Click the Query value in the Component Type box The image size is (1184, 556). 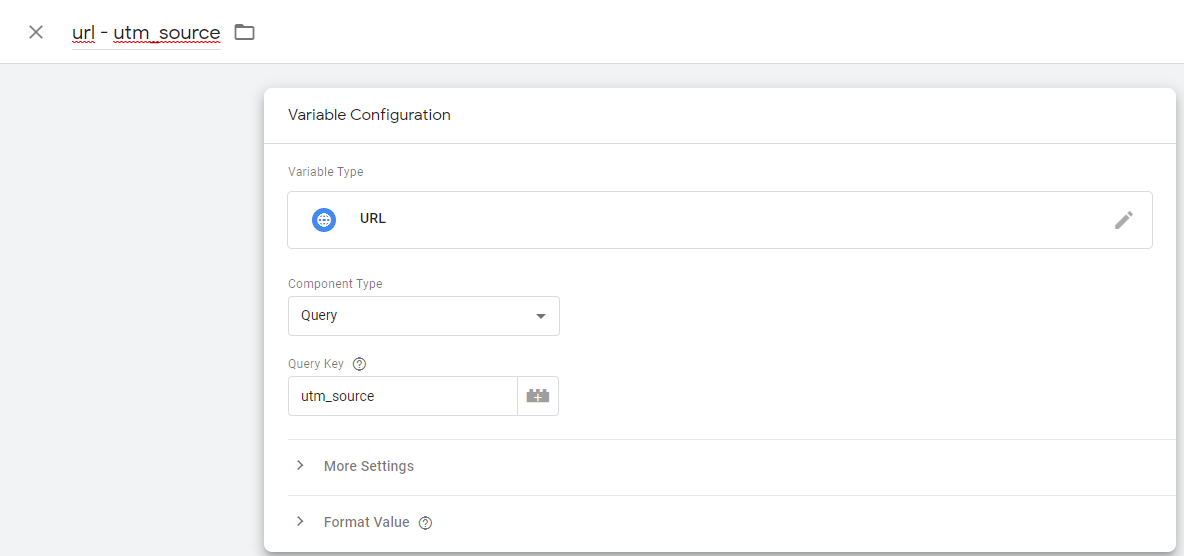[x=319, y=316]
